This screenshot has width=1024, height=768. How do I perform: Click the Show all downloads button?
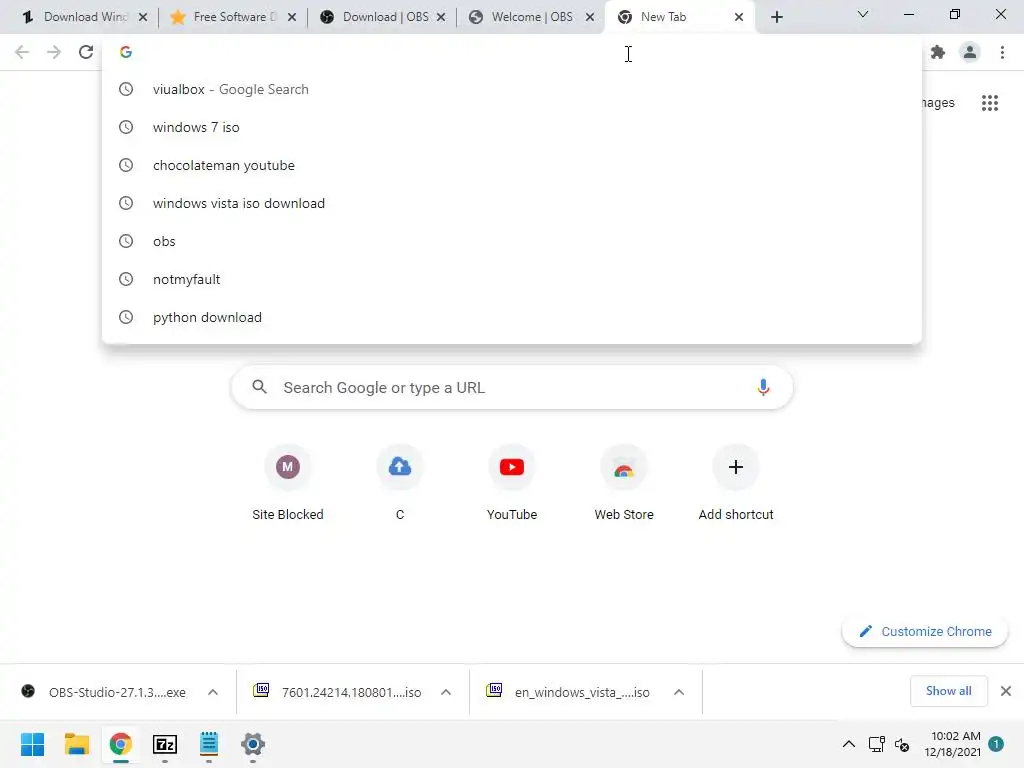point(948,691)
